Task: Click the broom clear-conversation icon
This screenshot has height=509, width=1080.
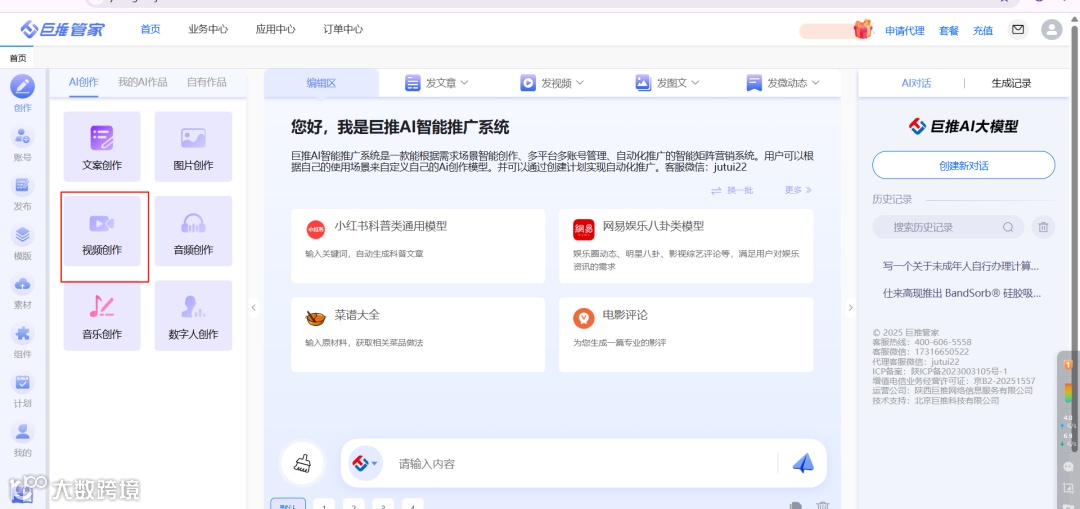Action: tap(302, 463)
